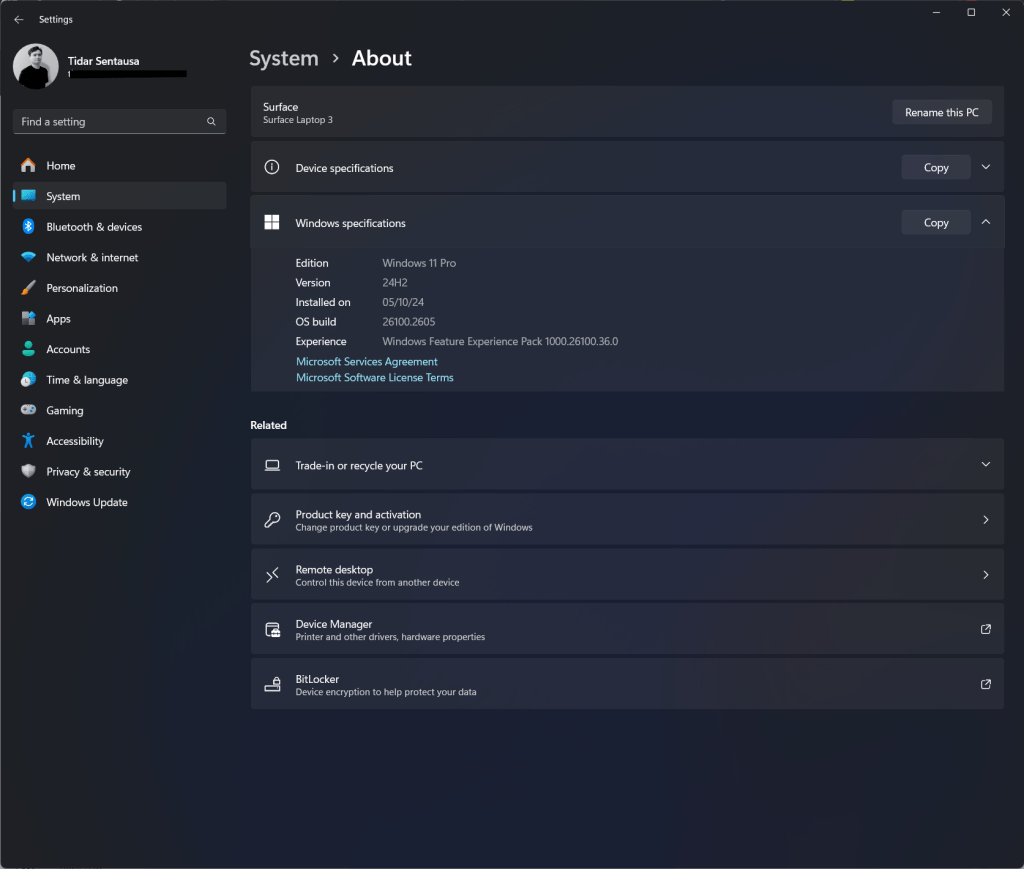
Task: Open Microsoft Services Agreement link
Action: click(x=366, y=362)
